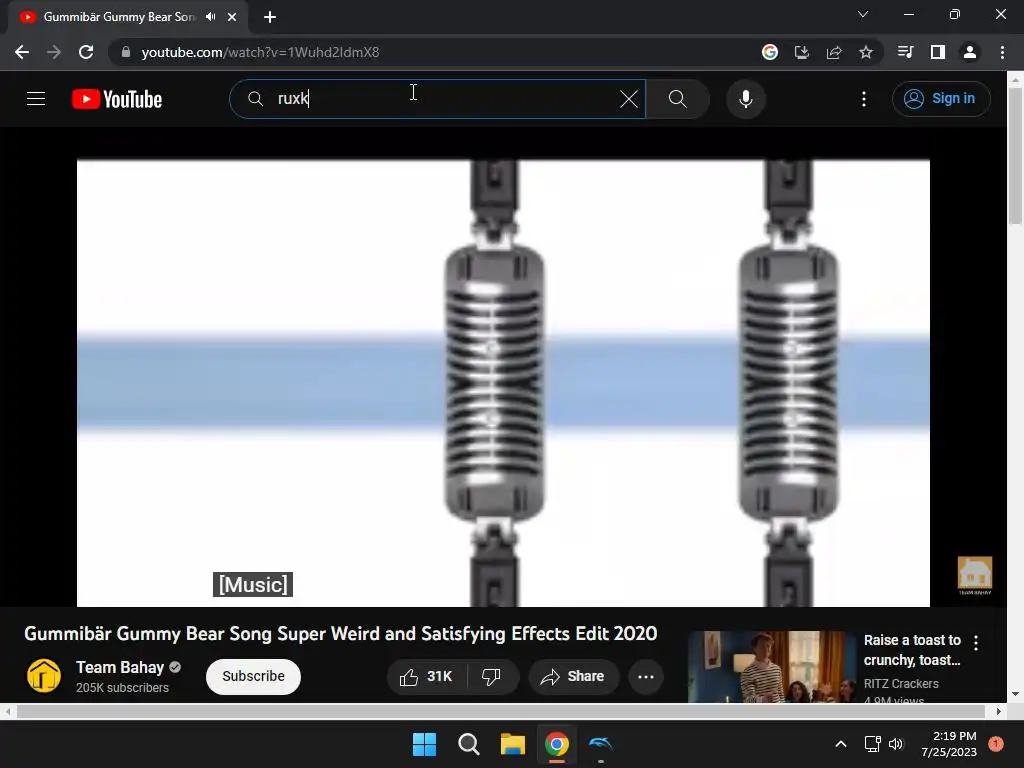Viewport: 1024px width, 768px height.
Task: Open Team Bahay watermark in video
Action: click(x=974, y=575)
